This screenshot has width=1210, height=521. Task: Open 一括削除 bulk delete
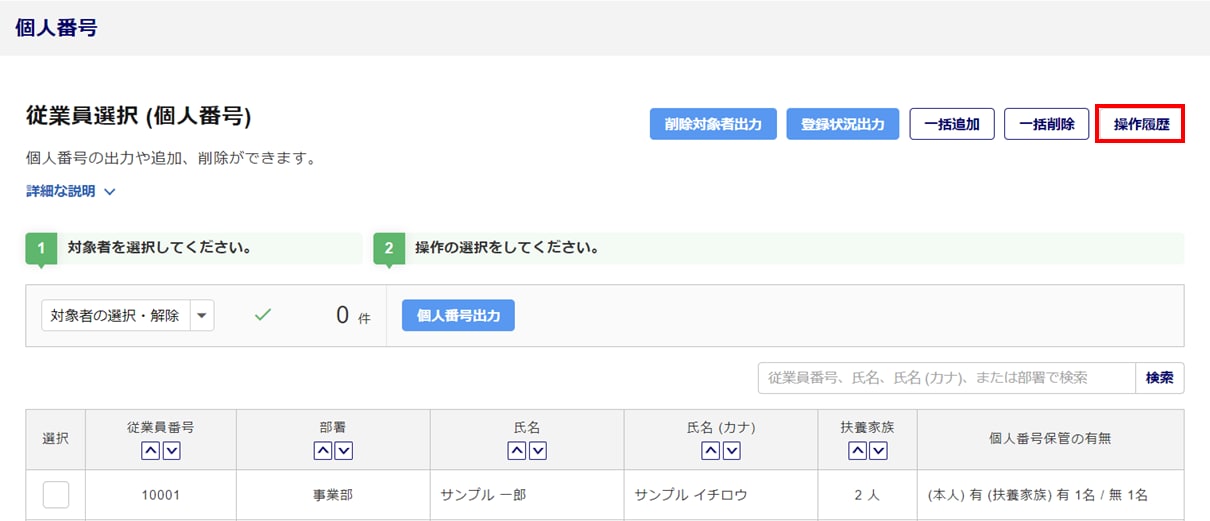(x=1046, y=124)
